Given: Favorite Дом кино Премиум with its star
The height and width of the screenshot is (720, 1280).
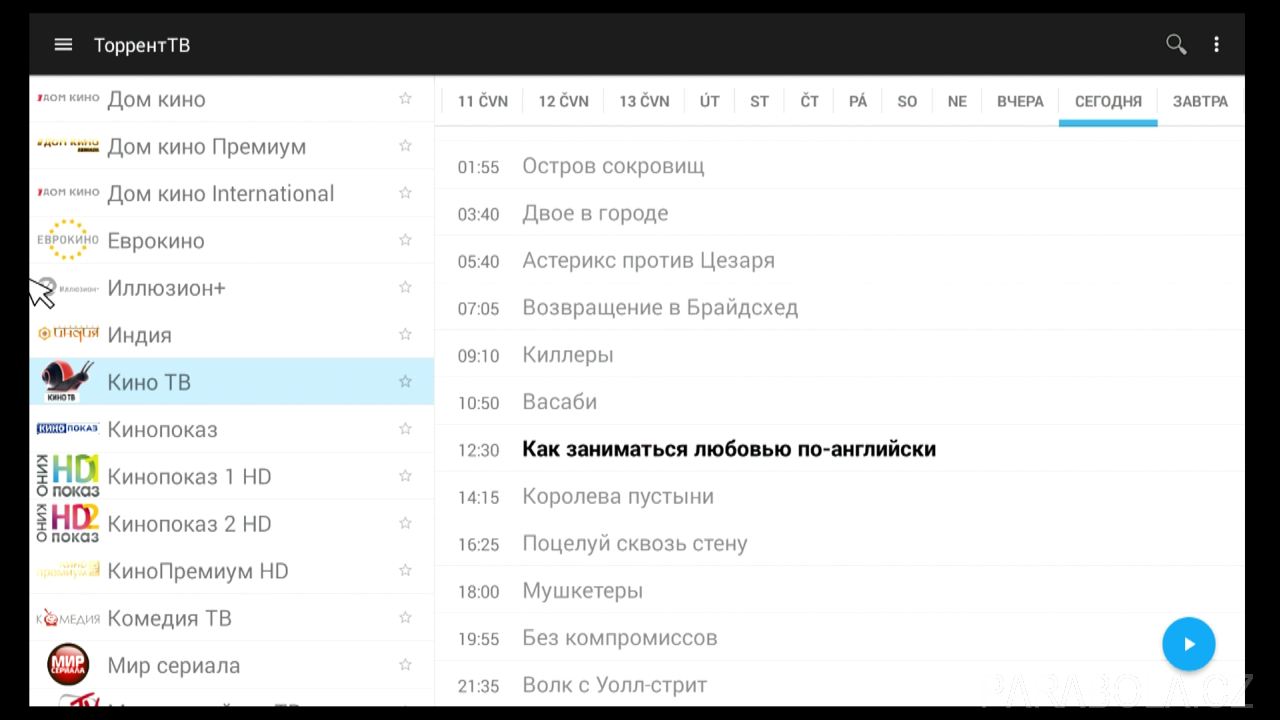Looking at the screenshot, I should 405,145.
